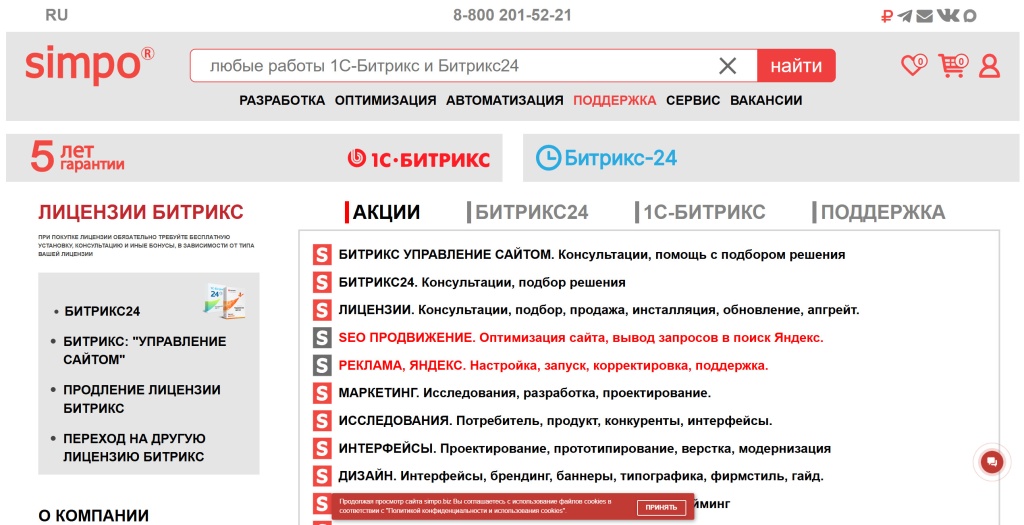The image size is (1024, 525).
Task: Open ЛИЦЕНЗИИ БИТРИКС heading link
Action: (140, 212)
